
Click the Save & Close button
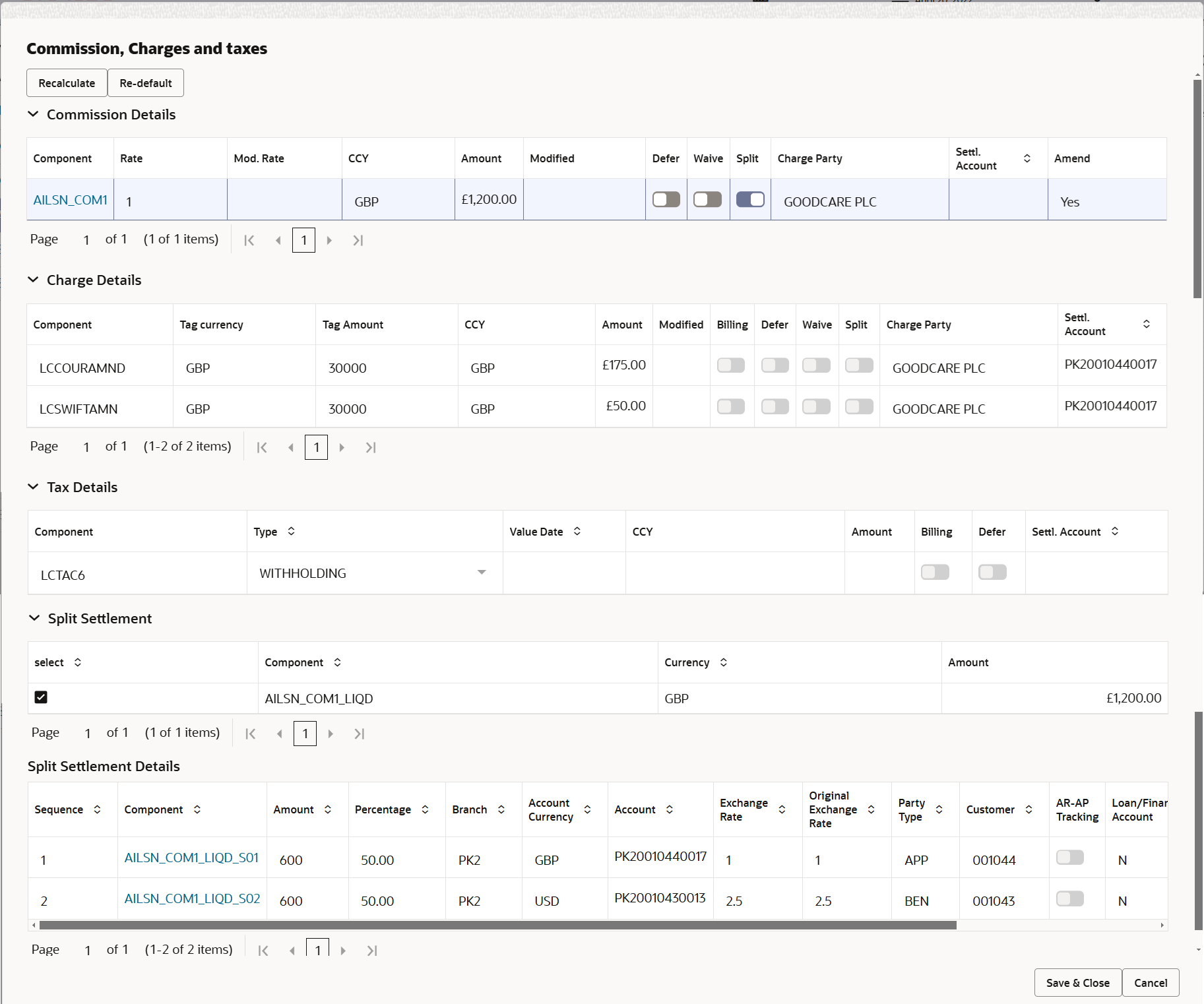tap(1077, 982)
